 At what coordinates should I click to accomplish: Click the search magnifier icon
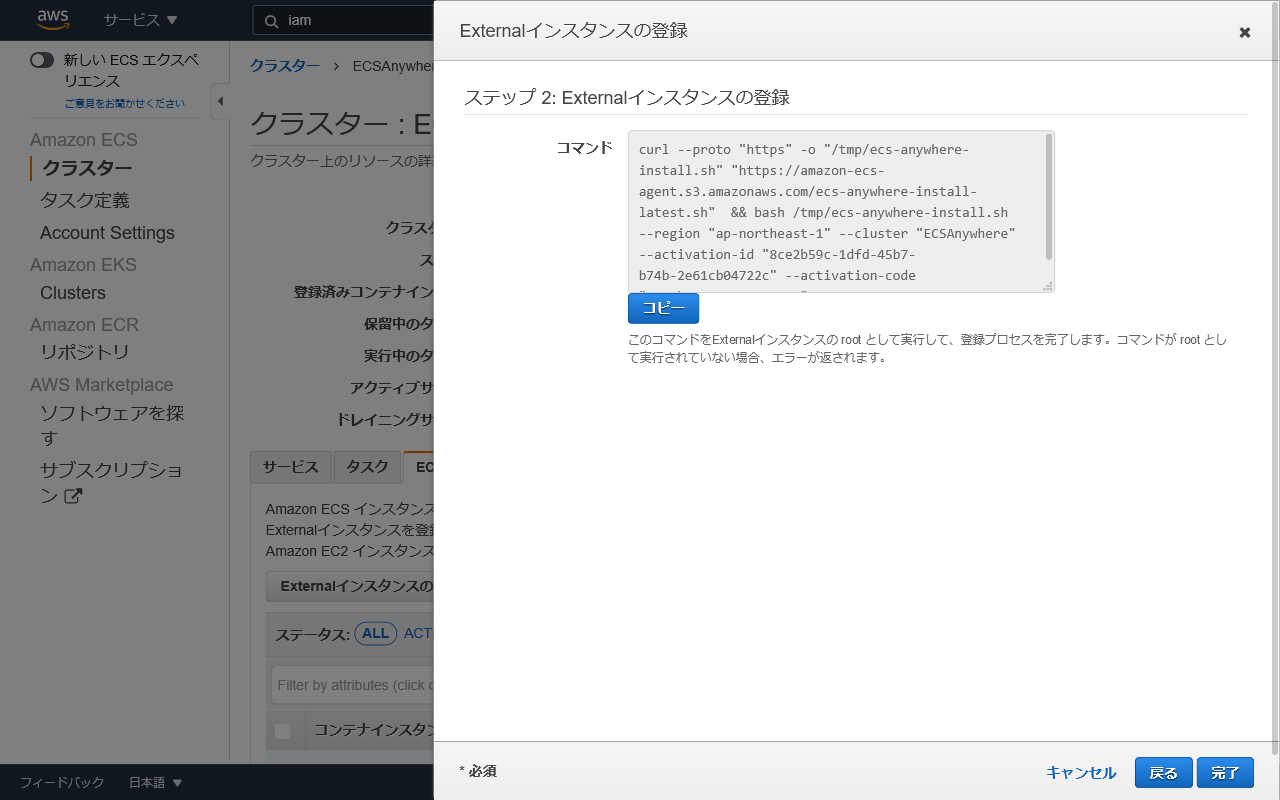[271, 21]
